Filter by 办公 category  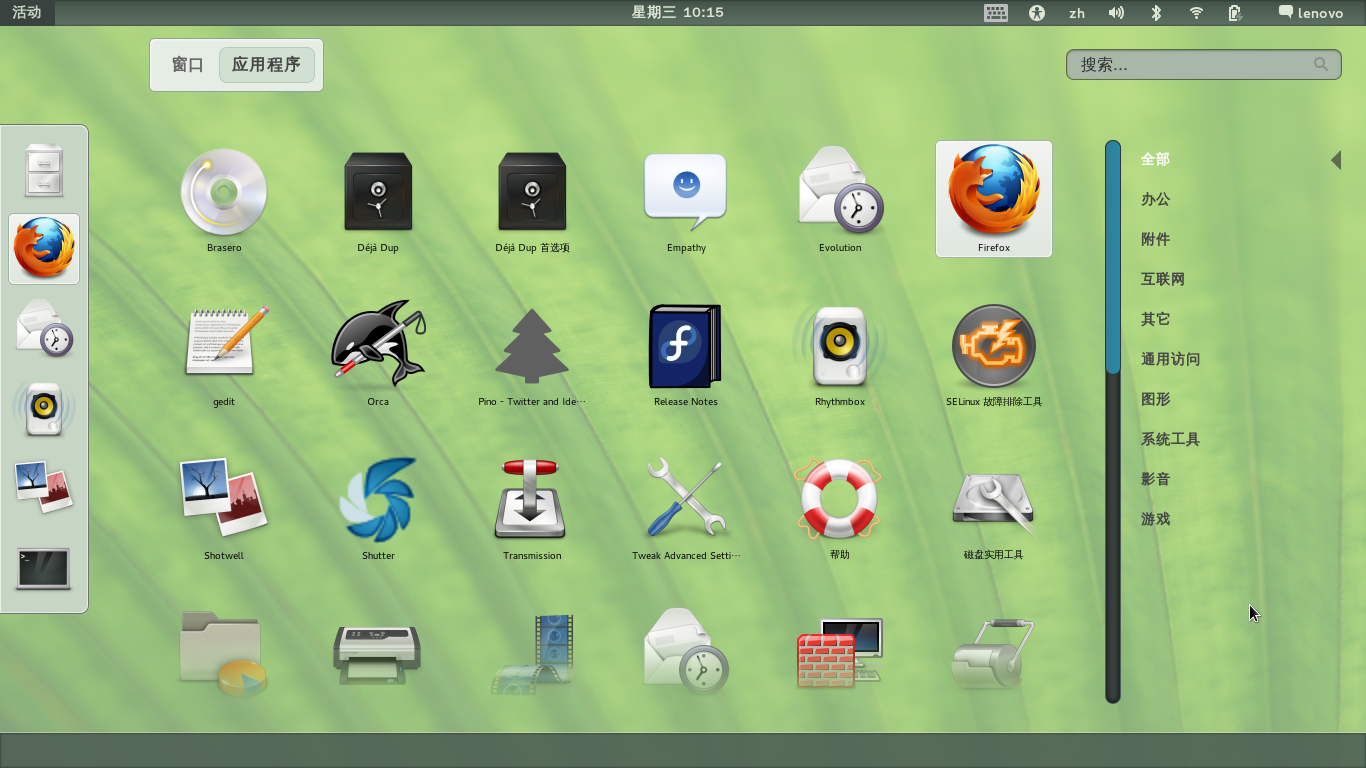(1155, 199)
